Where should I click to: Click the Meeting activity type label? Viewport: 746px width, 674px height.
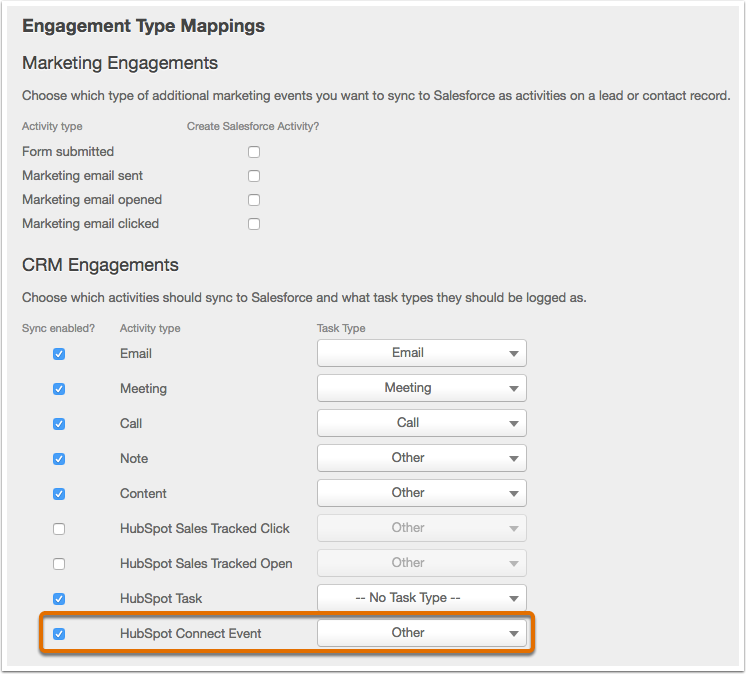143,389
